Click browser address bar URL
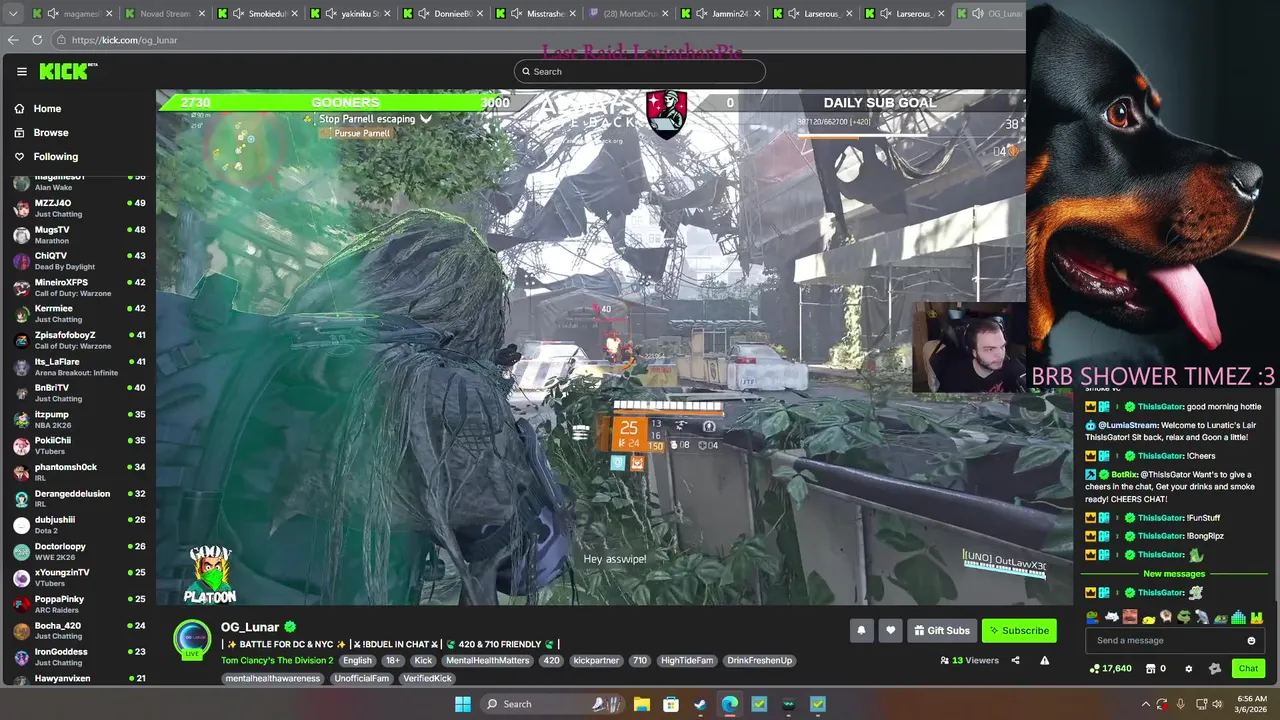Screen dimensions: 1280x720 124,40
